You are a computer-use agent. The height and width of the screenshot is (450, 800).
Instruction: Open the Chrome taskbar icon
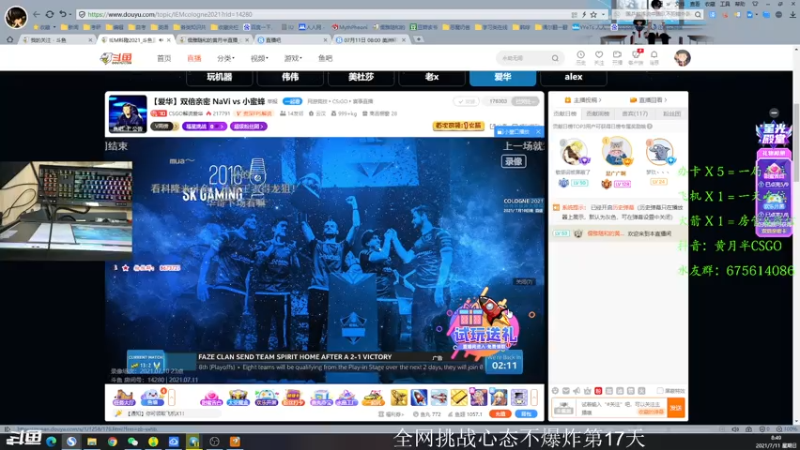(x=112, y=441)
